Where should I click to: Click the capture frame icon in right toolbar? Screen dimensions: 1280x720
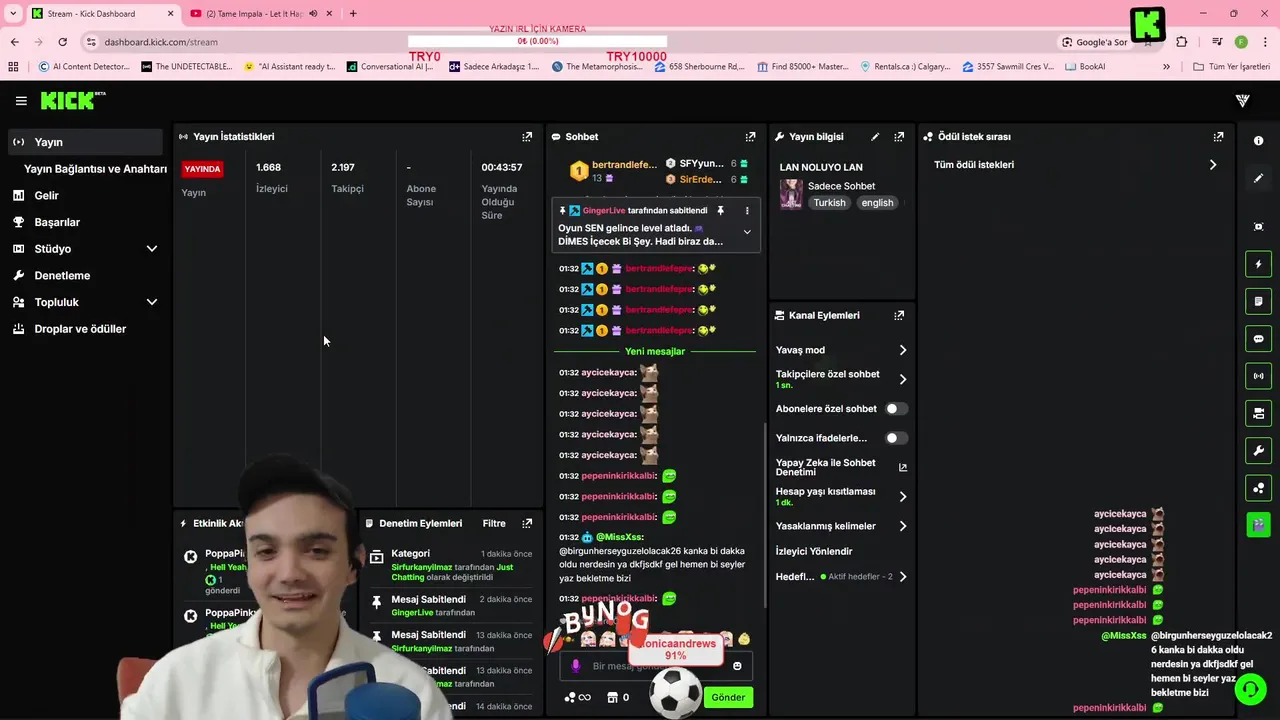1258,227
